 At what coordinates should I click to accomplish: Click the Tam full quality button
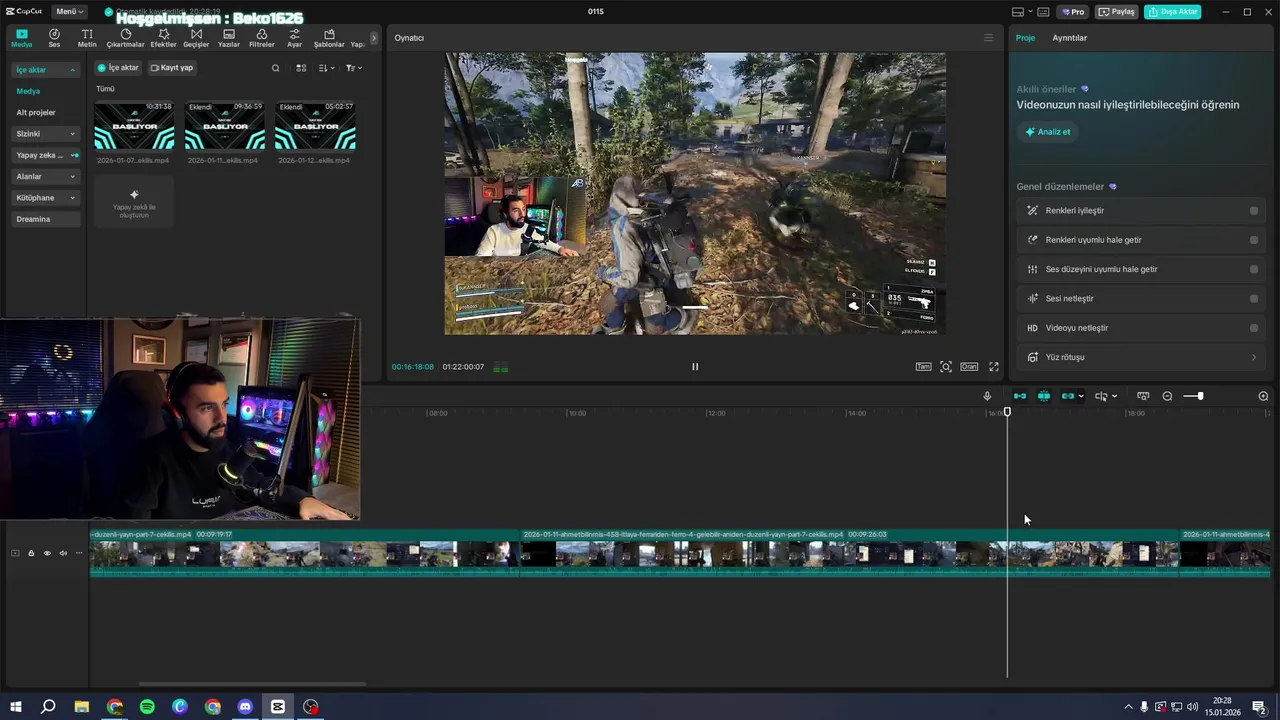(x=924, y=367)
